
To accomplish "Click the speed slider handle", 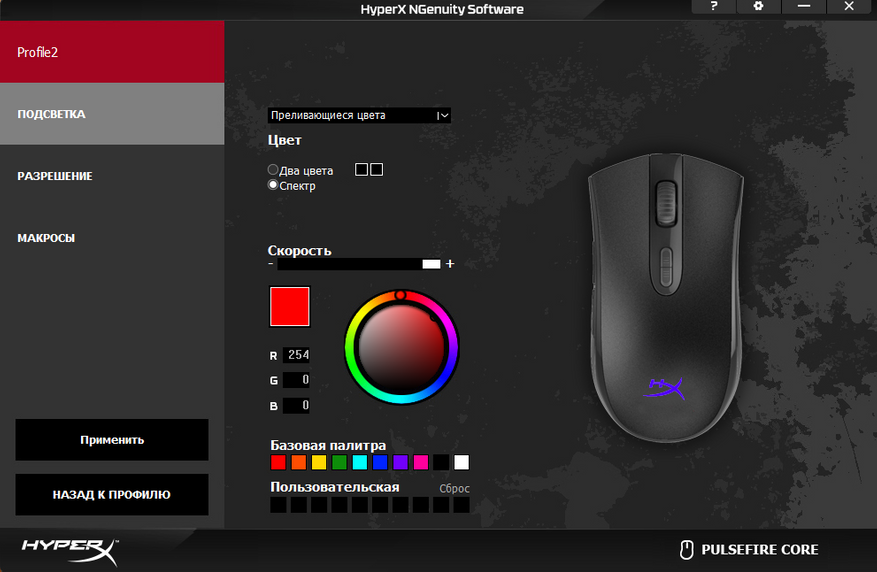I will tap(431, 264).
